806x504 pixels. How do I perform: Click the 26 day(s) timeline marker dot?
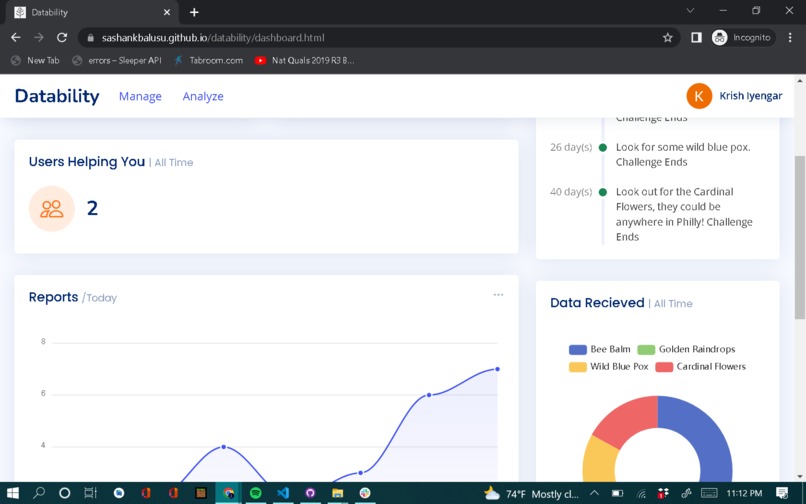pyautogui.click(x=603, y=148)
